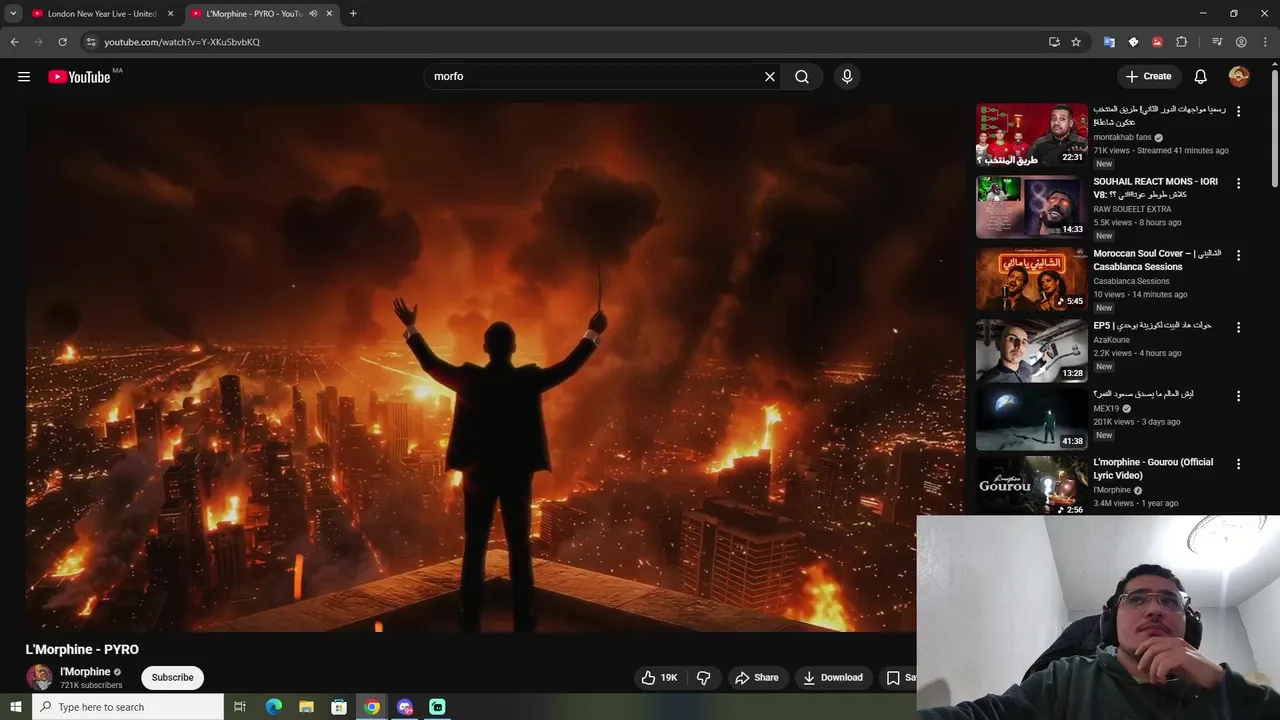Image resolution: width=1280 pixels, height=720 pixels.
Task: Click the PYRO video player
Action: [x=495, y=367]
